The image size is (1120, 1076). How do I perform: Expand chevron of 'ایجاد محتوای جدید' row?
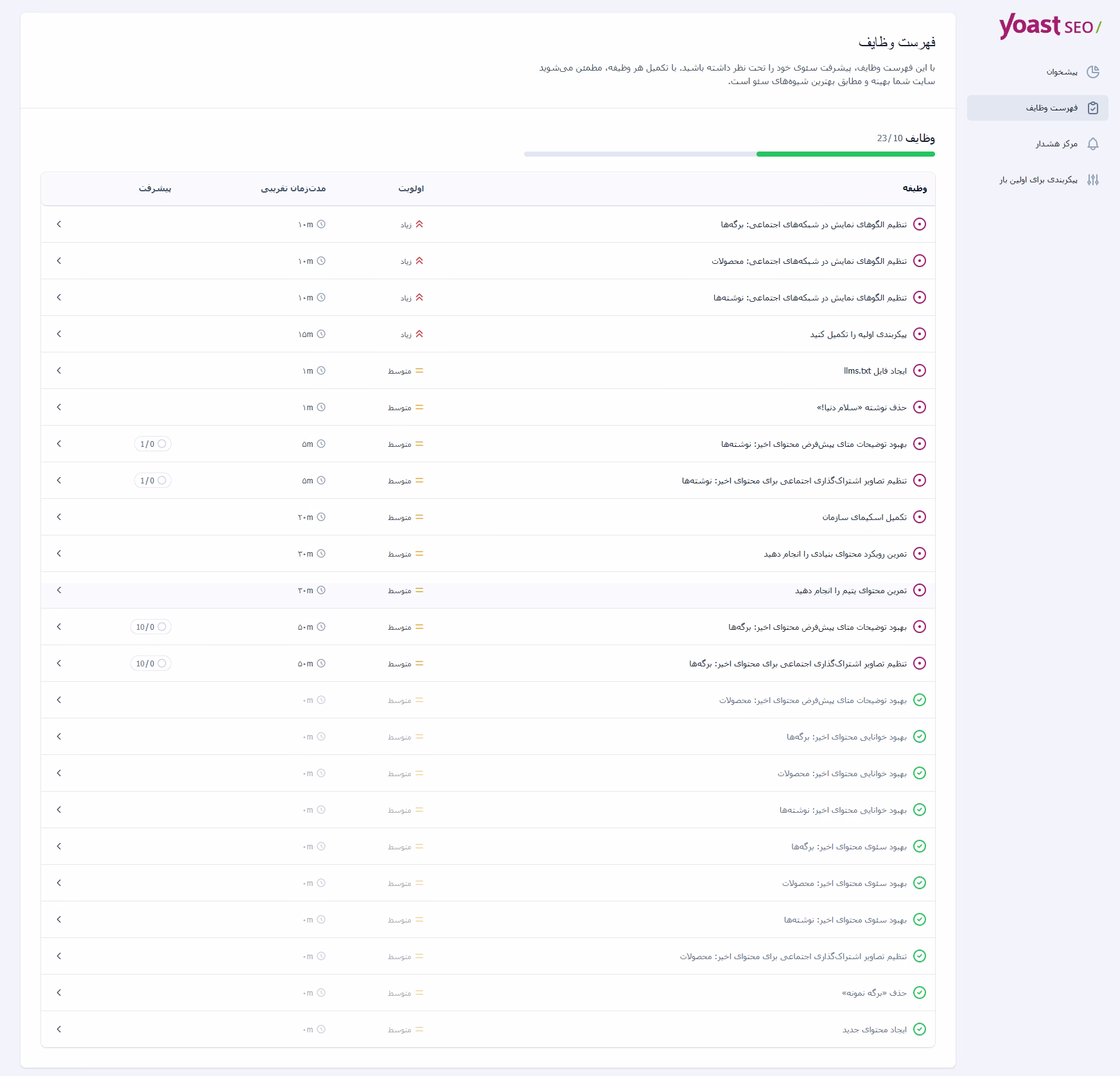(59, 1029)
